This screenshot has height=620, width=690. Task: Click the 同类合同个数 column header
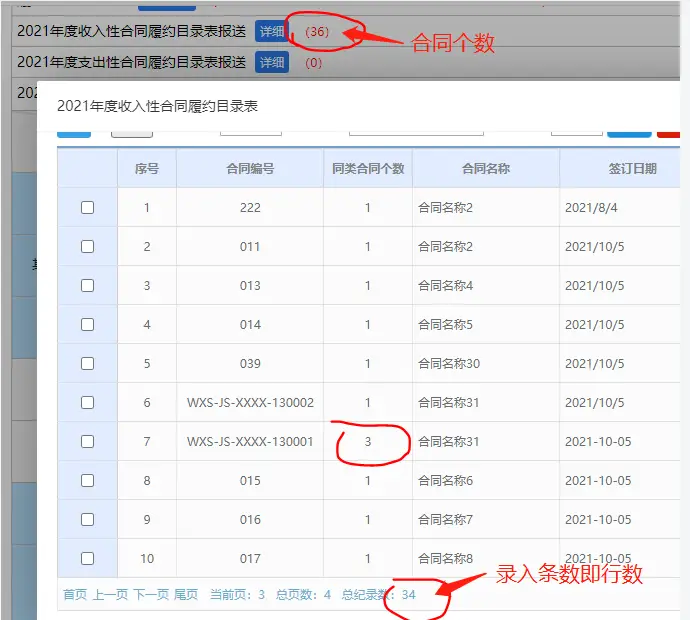click(x=368, y=169)
